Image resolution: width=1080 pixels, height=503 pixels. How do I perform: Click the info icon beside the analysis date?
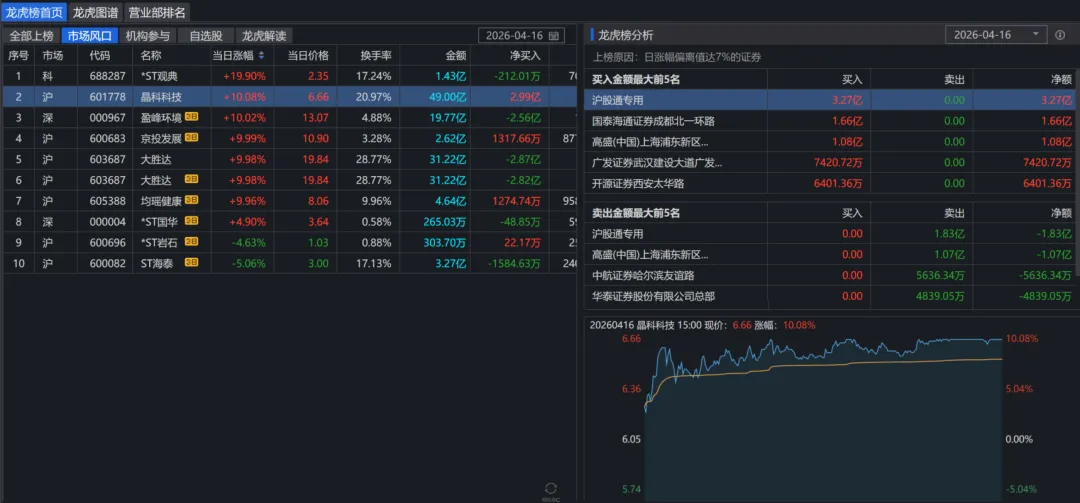(x=1060, y=35)
